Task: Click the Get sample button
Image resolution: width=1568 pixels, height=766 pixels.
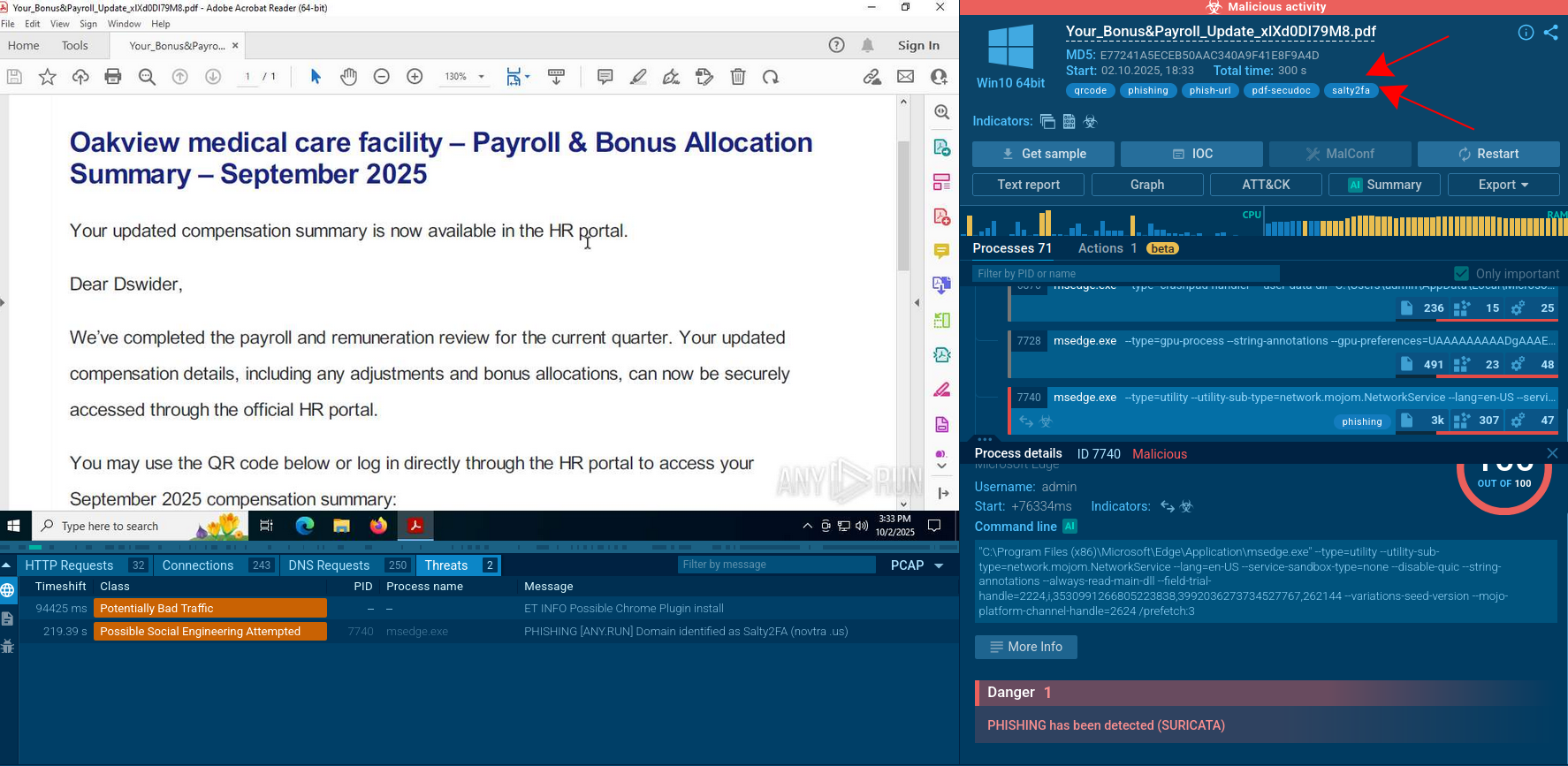Action: (x=1046, y=154)
